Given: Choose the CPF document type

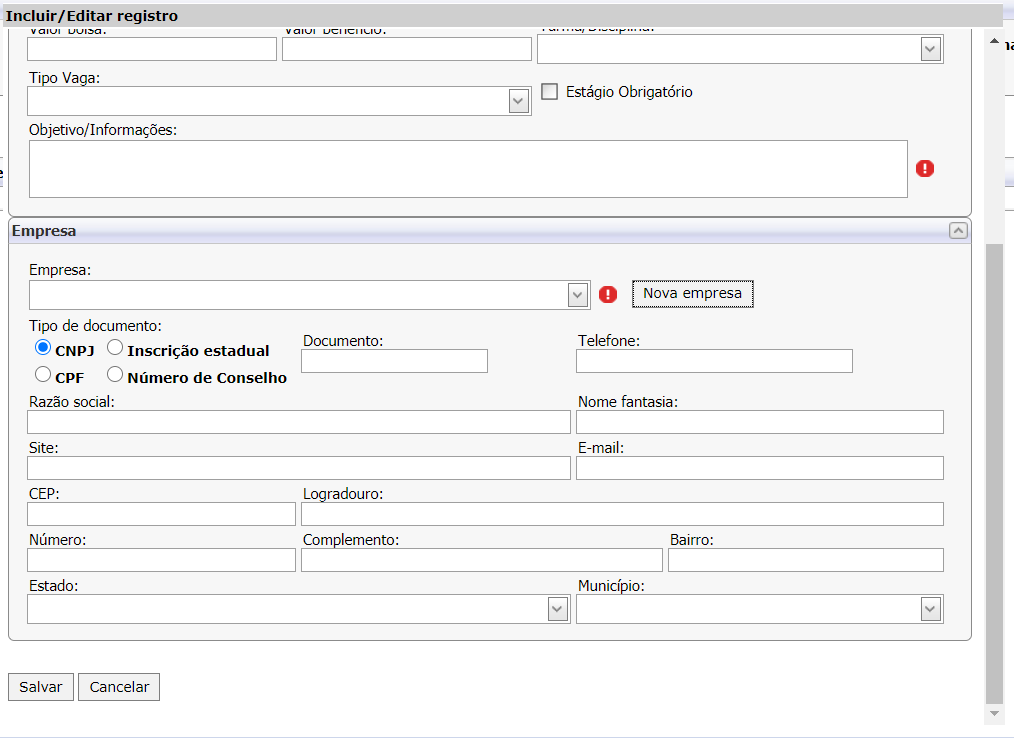Looking at the screenshot, I should click(43, 374).
